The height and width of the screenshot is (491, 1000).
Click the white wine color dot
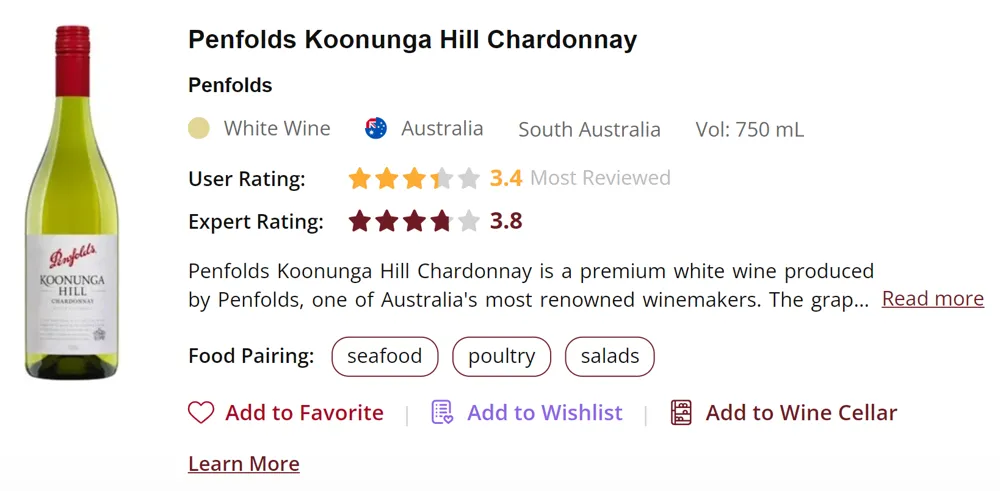(x=199, y=128)
